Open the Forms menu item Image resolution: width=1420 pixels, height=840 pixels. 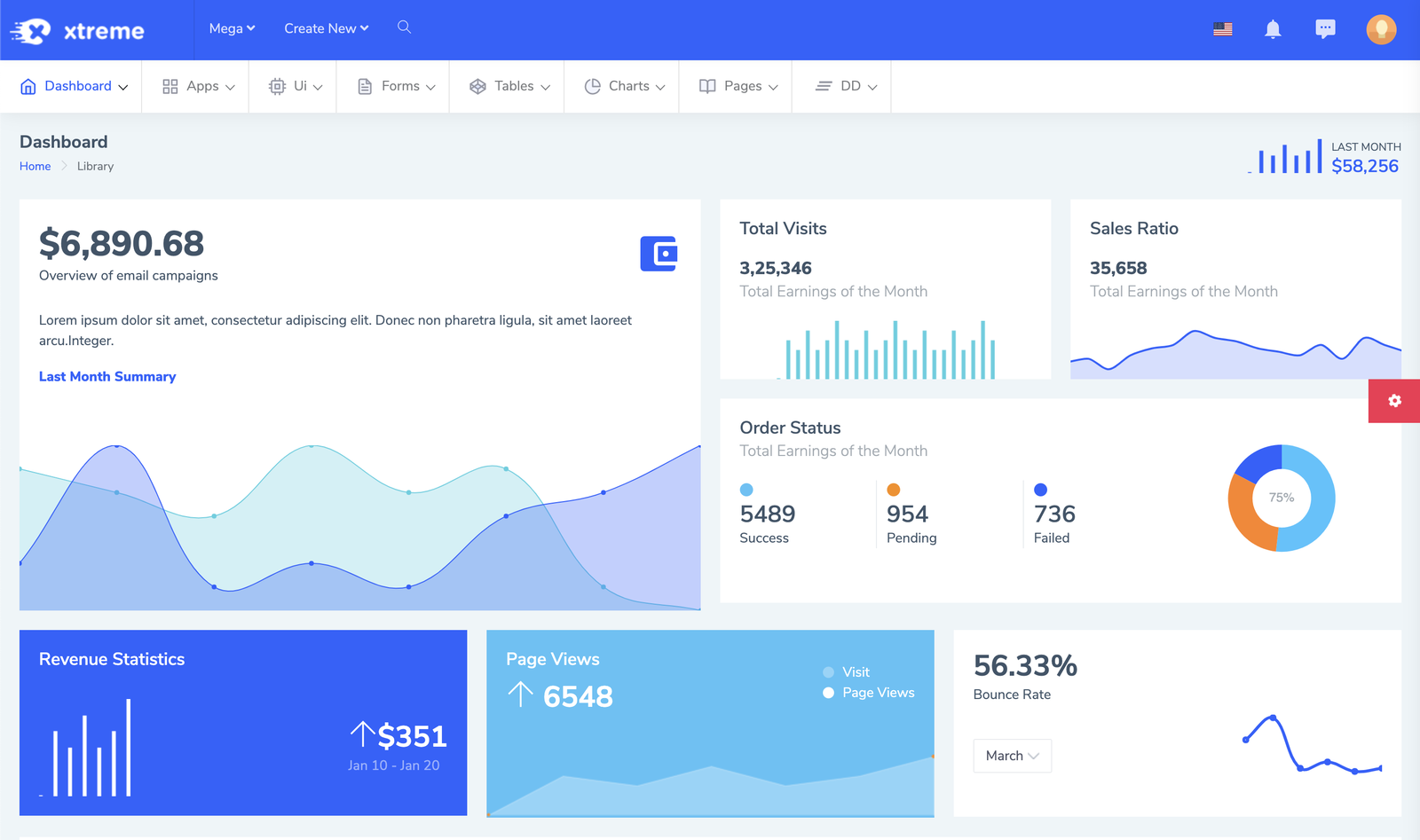click(393, 86)
